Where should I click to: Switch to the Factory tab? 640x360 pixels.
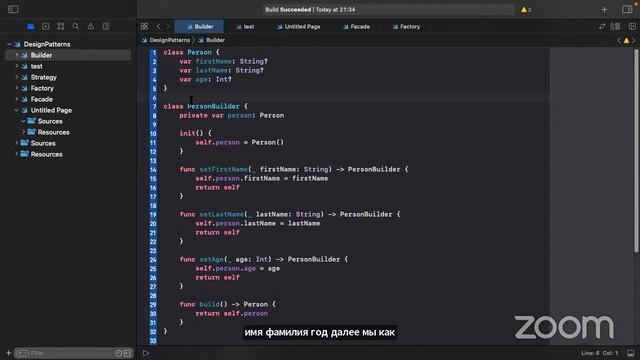pos(406,27)
